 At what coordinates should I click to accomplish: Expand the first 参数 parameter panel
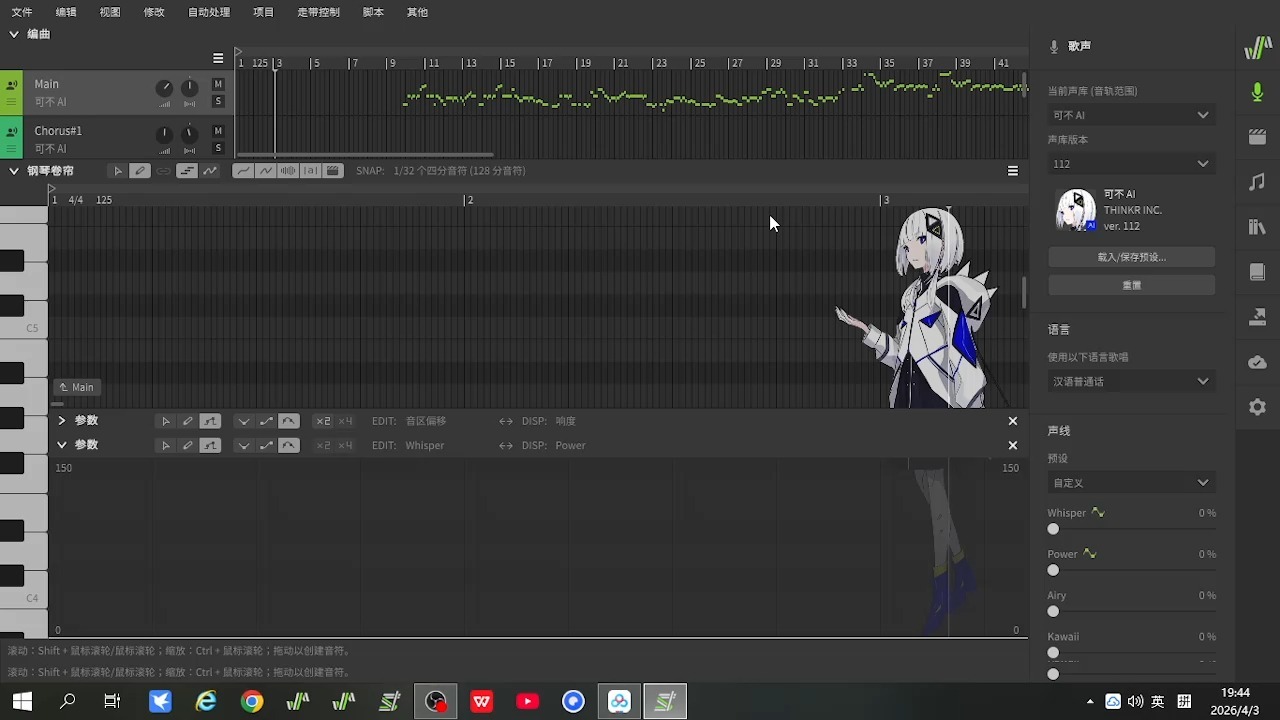coord(61,421)
